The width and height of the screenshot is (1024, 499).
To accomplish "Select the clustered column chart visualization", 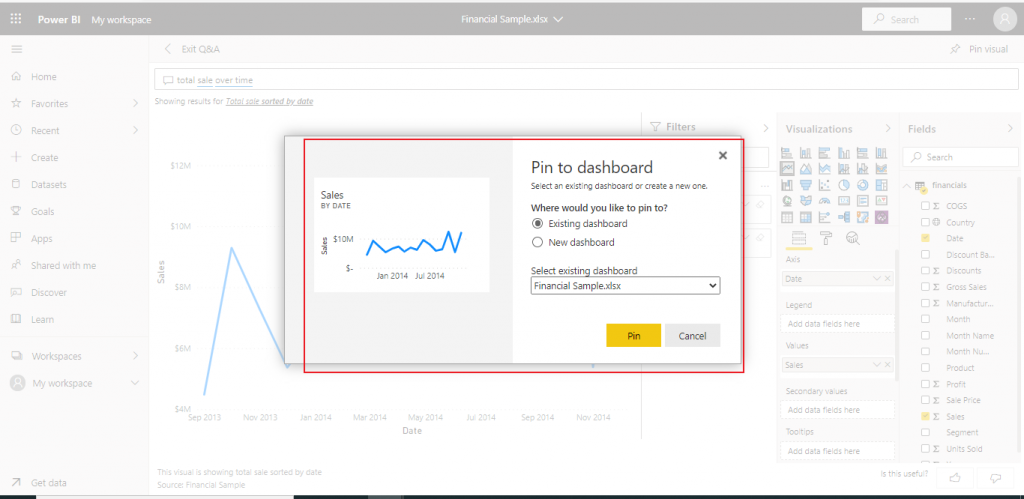I will click(844, 153).
